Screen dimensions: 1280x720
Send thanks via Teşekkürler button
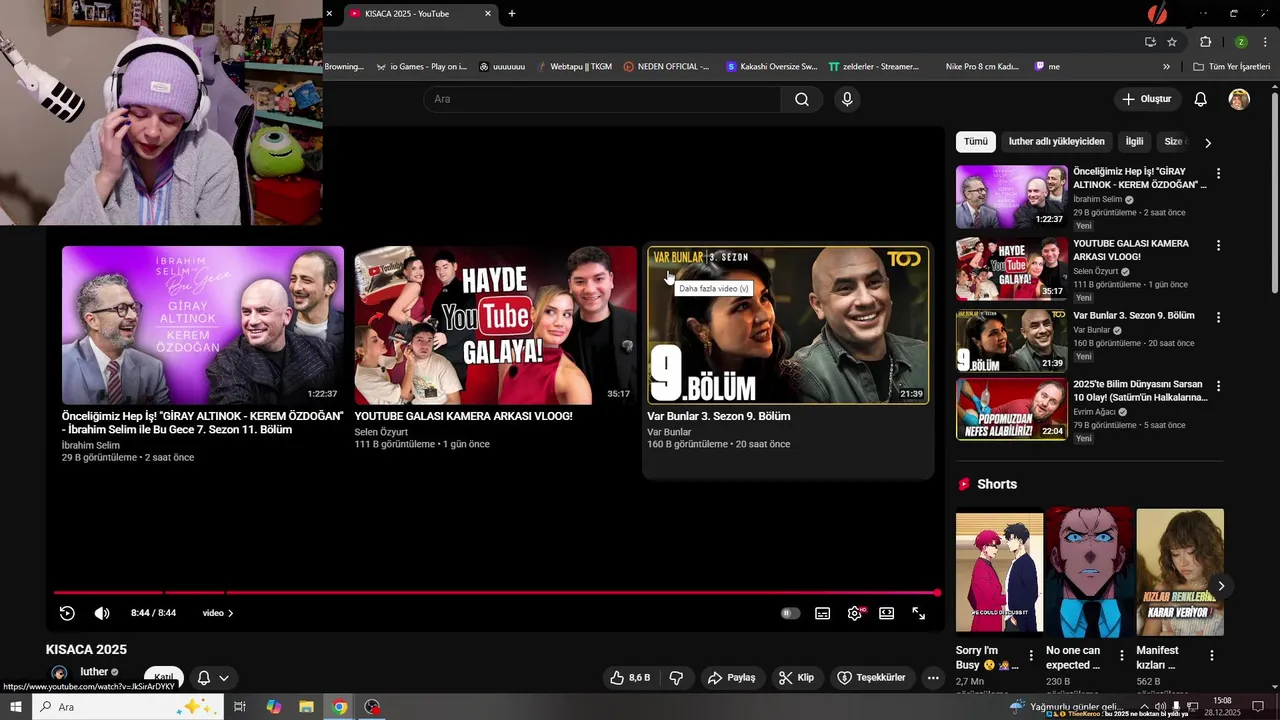871,677
